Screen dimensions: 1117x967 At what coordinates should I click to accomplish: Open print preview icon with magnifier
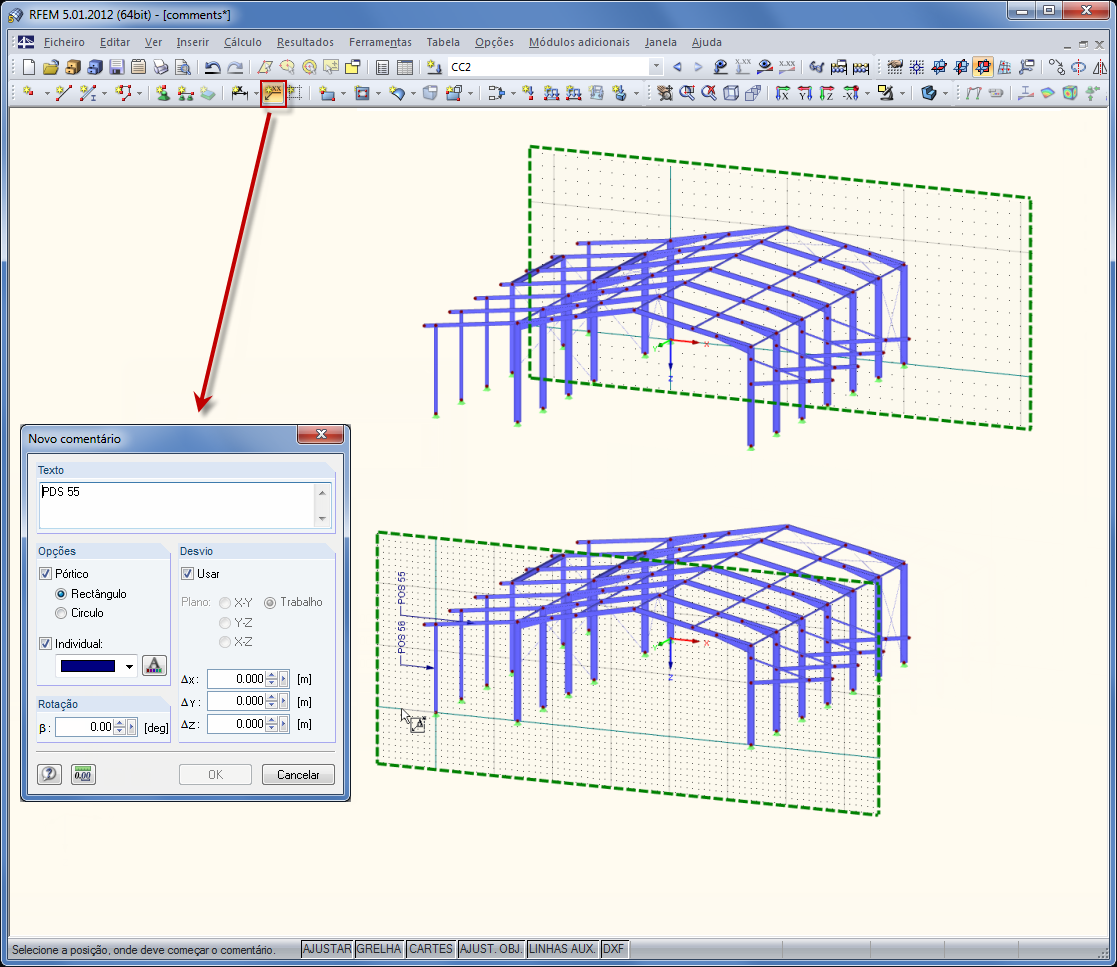[183, 67]
